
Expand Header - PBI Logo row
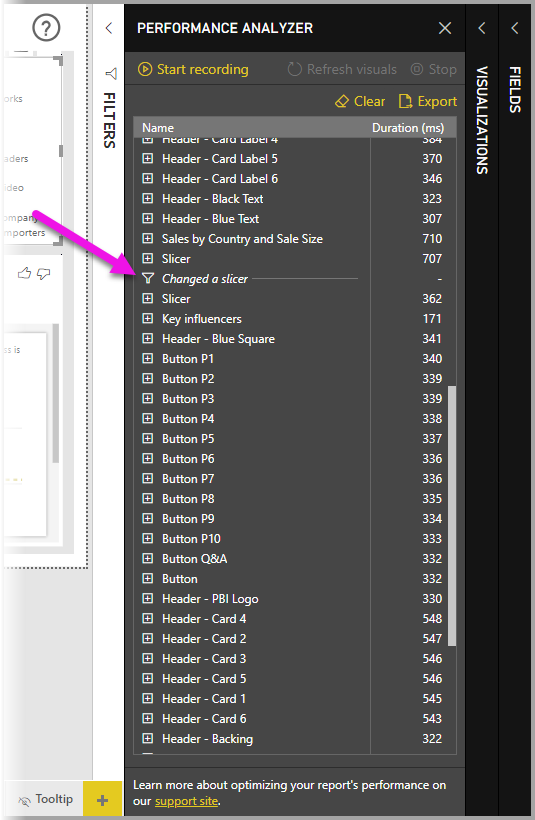pyautogui.click(x=148, y=599)
